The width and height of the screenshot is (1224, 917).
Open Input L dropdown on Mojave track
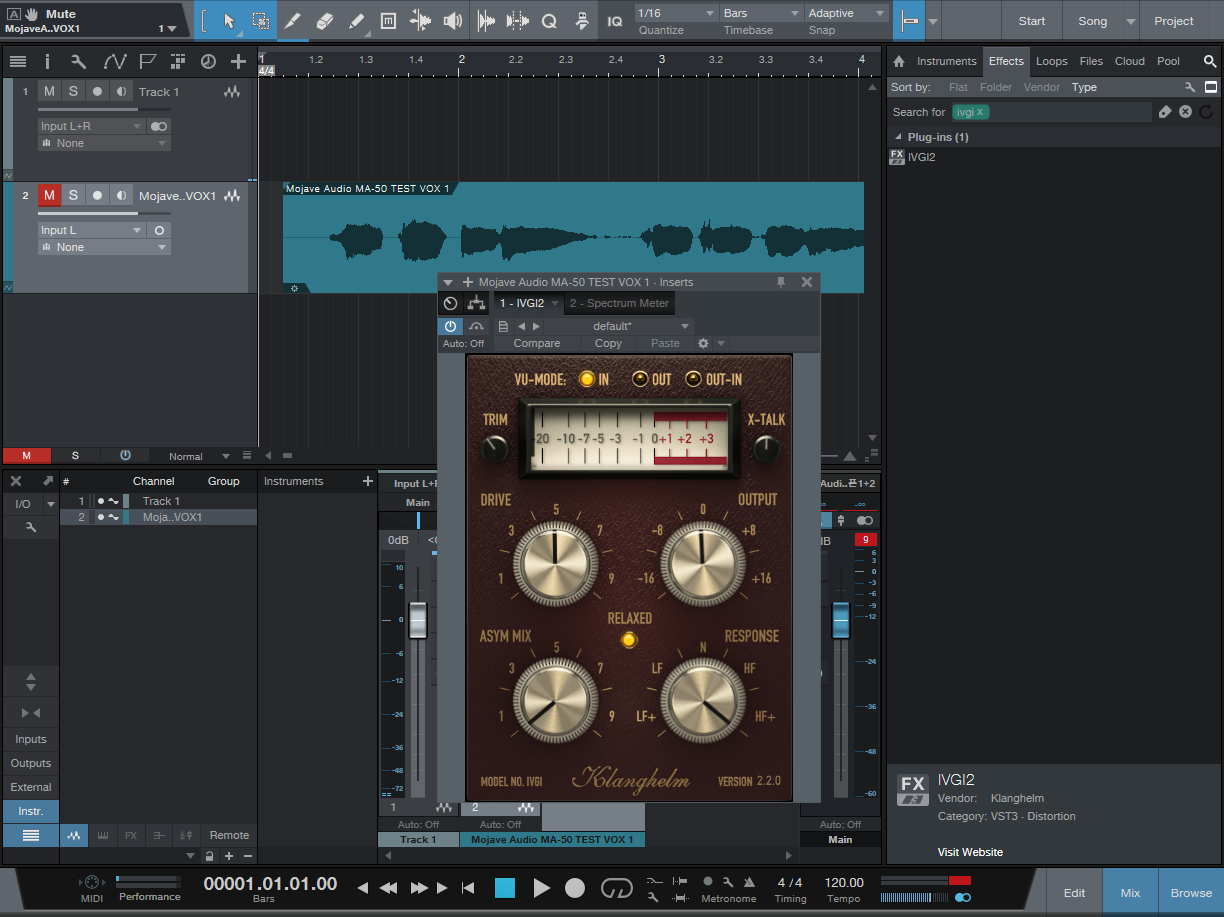91,230
